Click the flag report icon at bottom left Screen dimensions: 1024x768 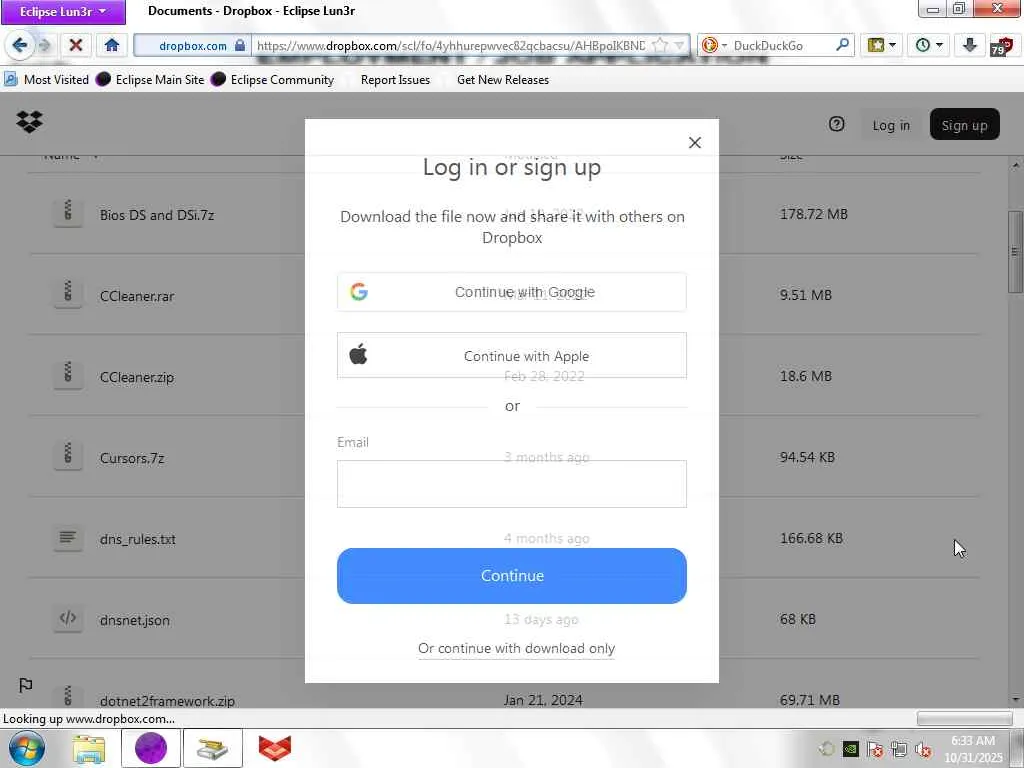click(x=25, y=685)
